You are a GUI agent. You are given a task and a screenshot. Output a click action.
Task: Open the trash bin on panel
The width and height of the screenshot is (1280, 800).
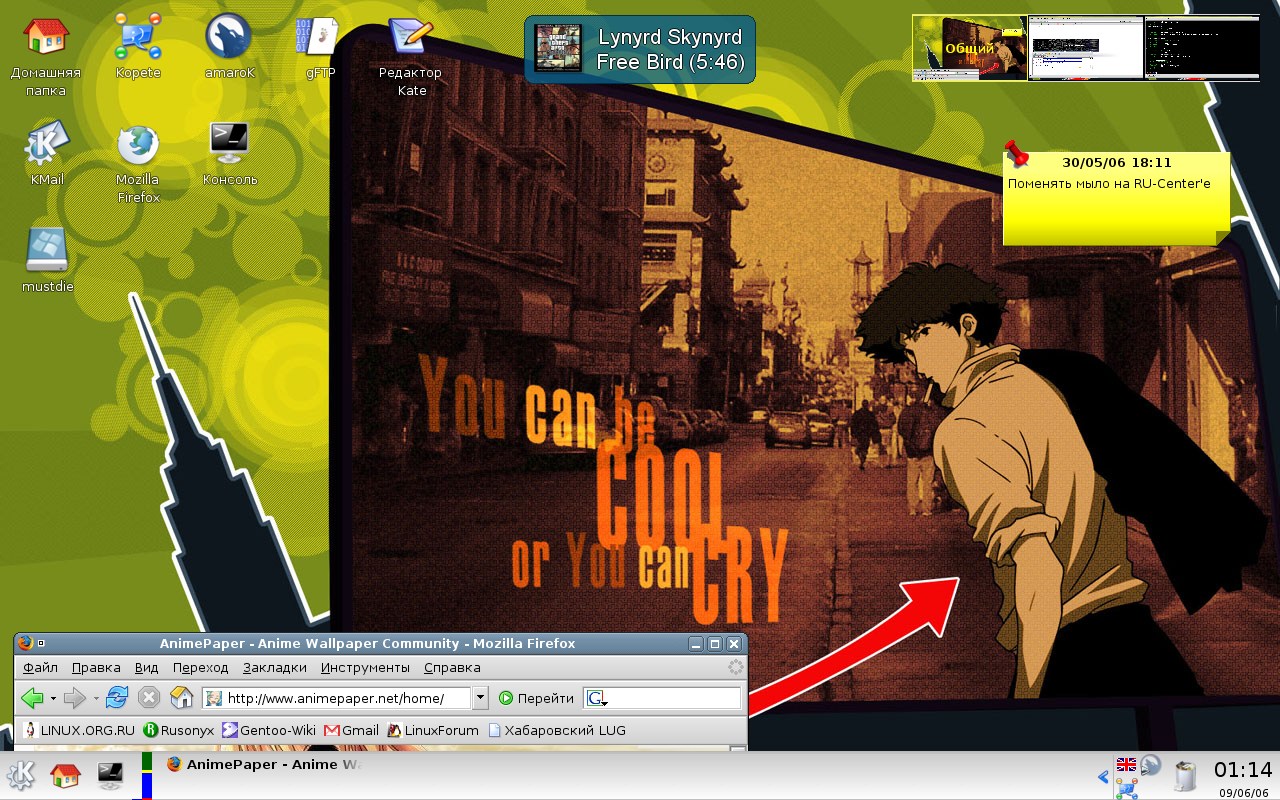click(x=1185, y=777)
